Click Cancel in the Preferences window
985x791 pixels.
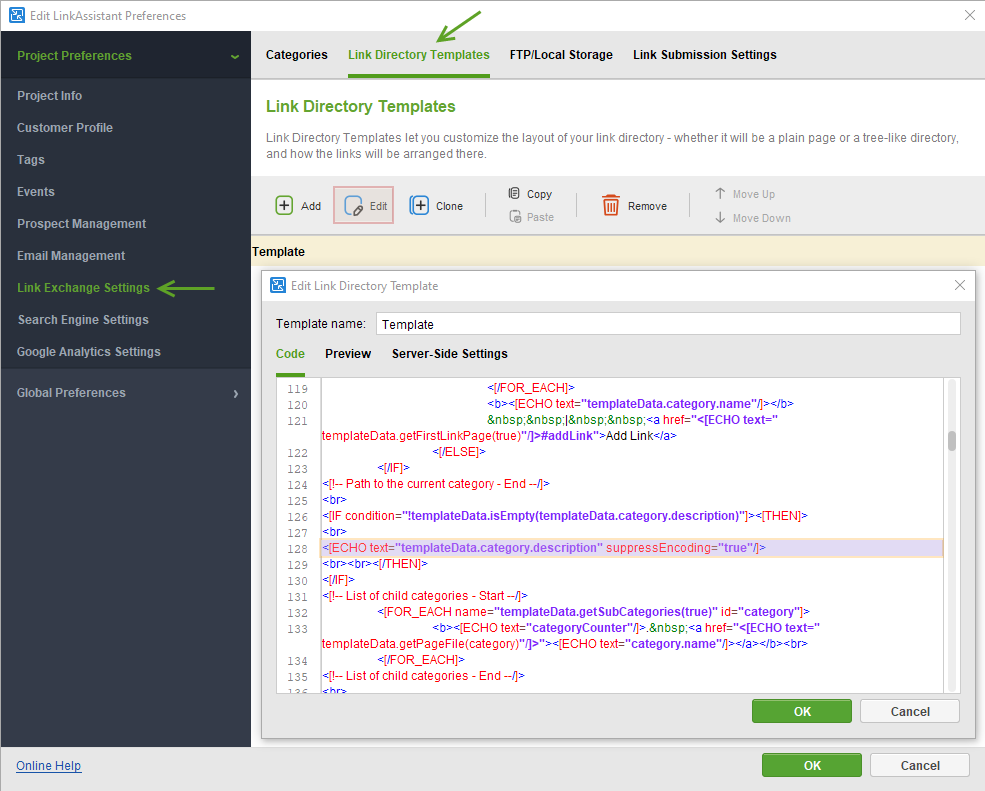point(920,765)
